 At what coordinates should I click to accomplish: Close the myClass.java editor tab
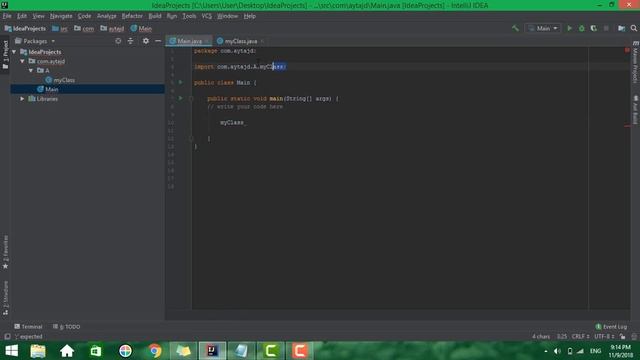(262, 41)
